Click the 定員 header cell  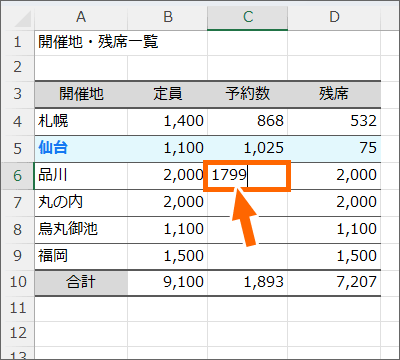(168, 94)
